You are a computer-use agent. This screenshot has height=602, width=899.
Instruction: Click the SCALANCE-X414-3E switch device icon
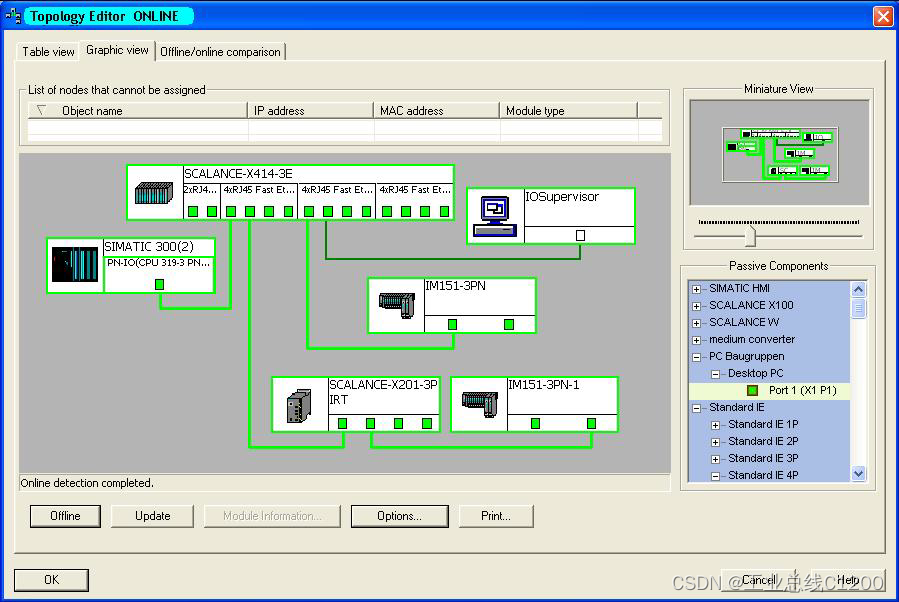click(x=154, y=193)
